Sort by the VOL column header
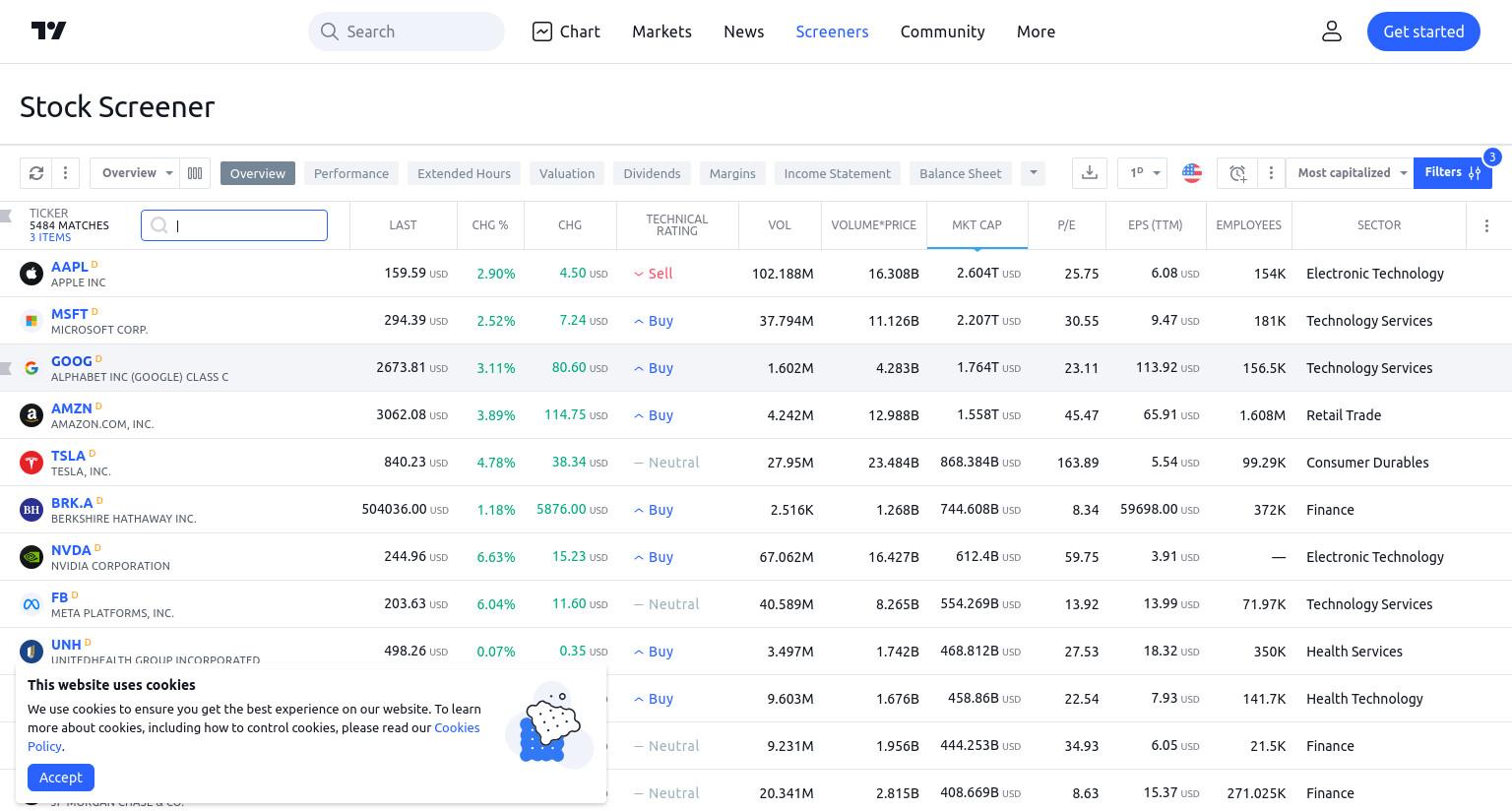 [x=780, y=225]
